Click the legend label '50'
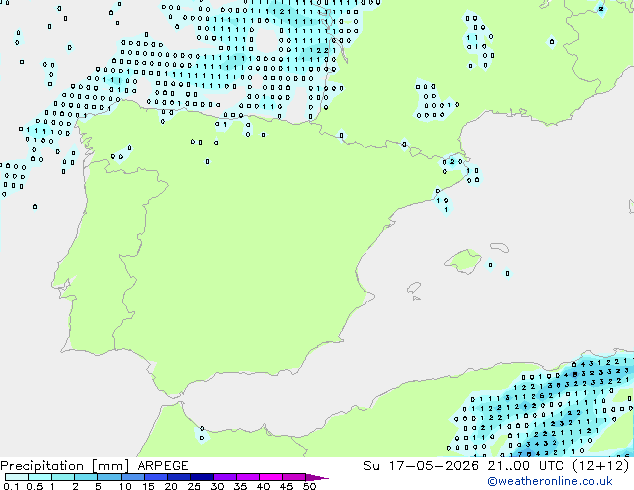The image size is (634, 490). click(x=309, y=486)
